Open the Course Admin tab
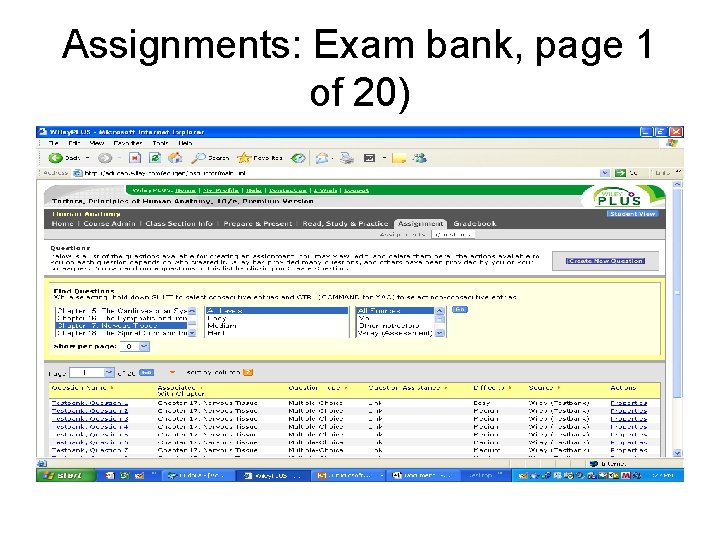This screenshot has width=720, height=540. pyautogui.click(x=109, y=224)
